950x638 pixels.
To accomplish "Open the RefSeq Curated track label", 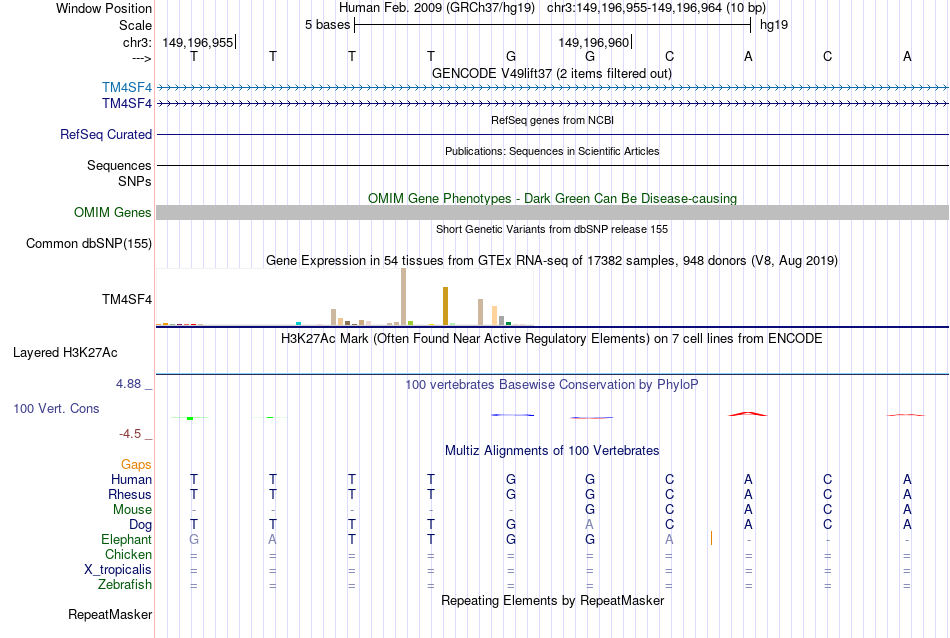I will (x=106, y=135).
